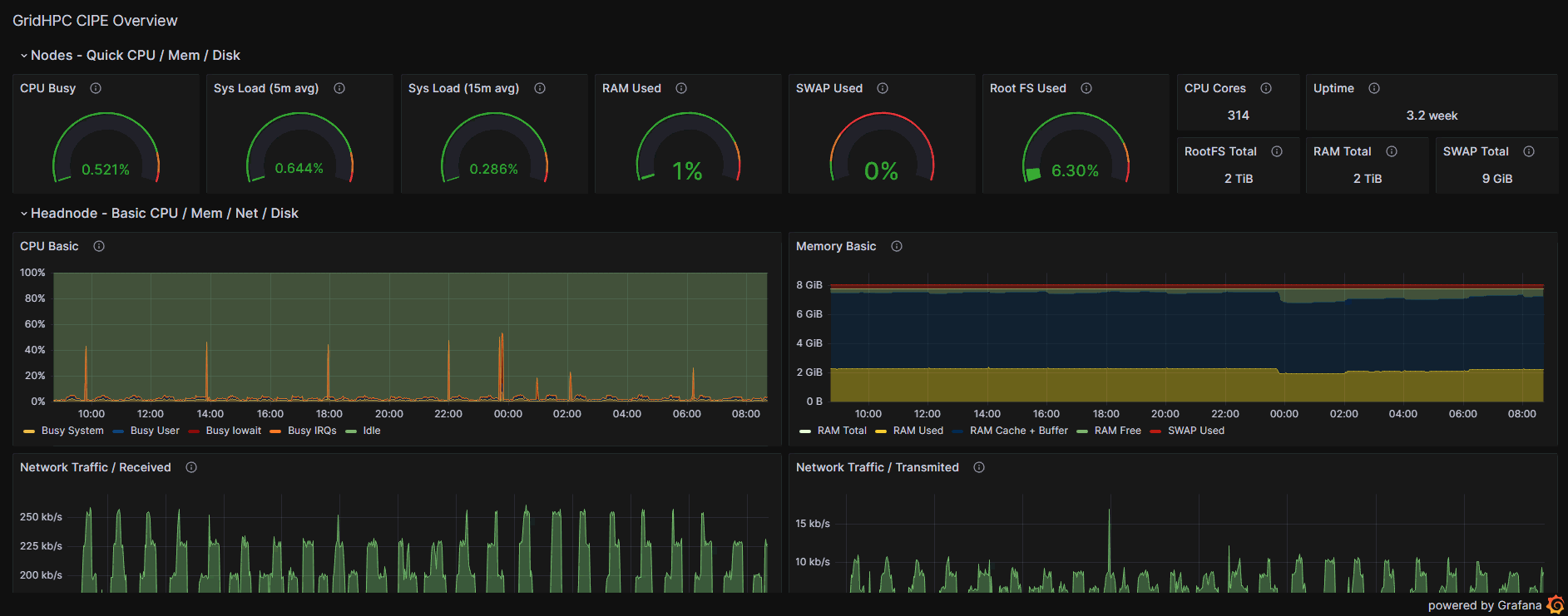Screen dimensions: 1568x616
Task: Click the GridHPC CIPE Overview dashboard title
Action: tap(95, 21)
